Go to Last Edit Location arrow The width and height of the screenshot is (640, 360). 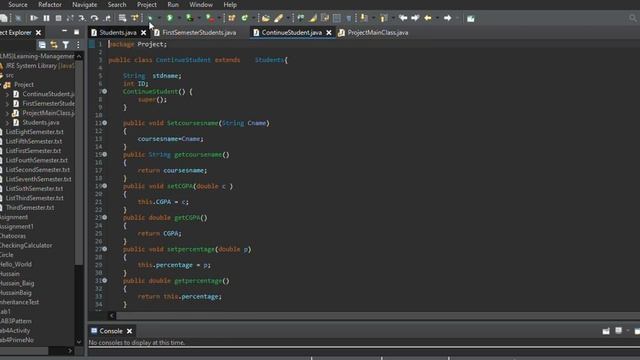[403, 18]
